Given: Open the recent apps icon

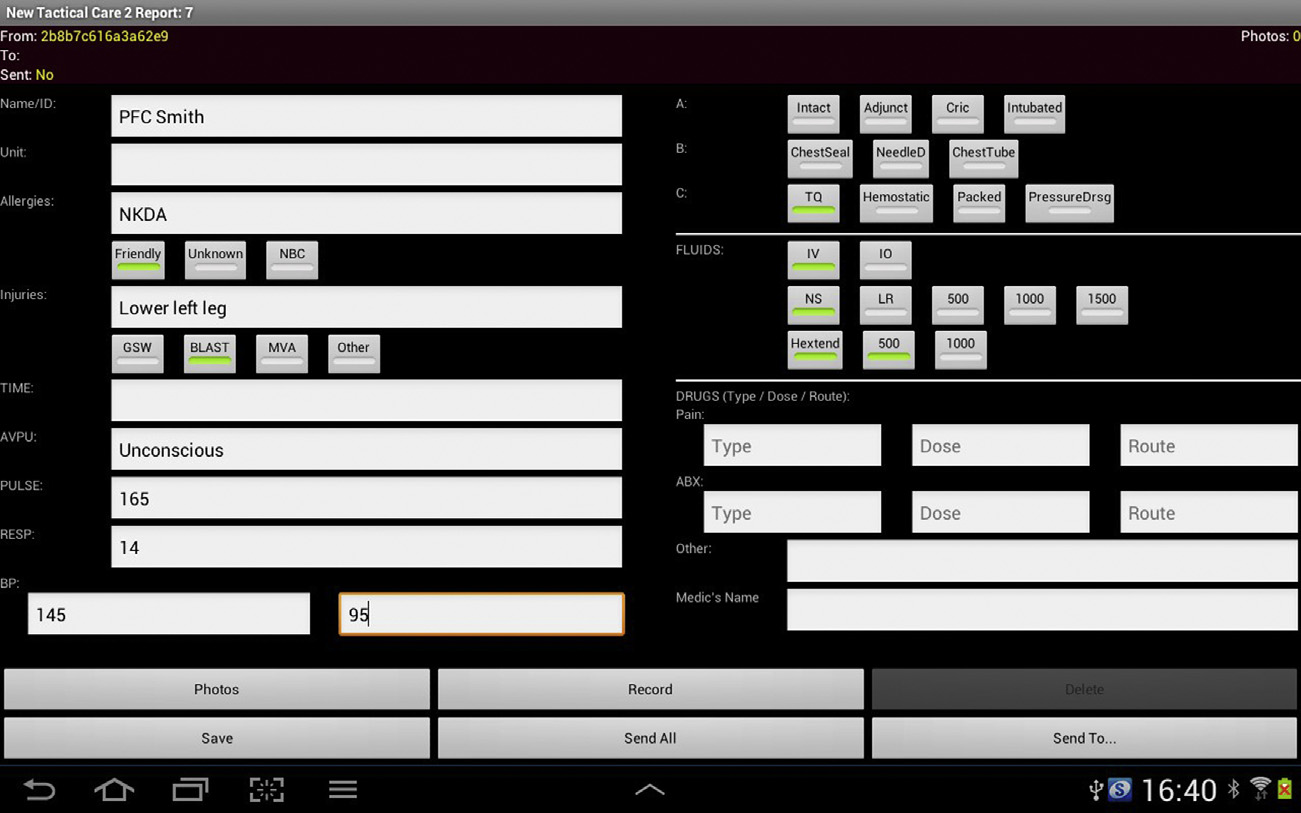Looking at the screenshot, I should click(x=190, y=790).
